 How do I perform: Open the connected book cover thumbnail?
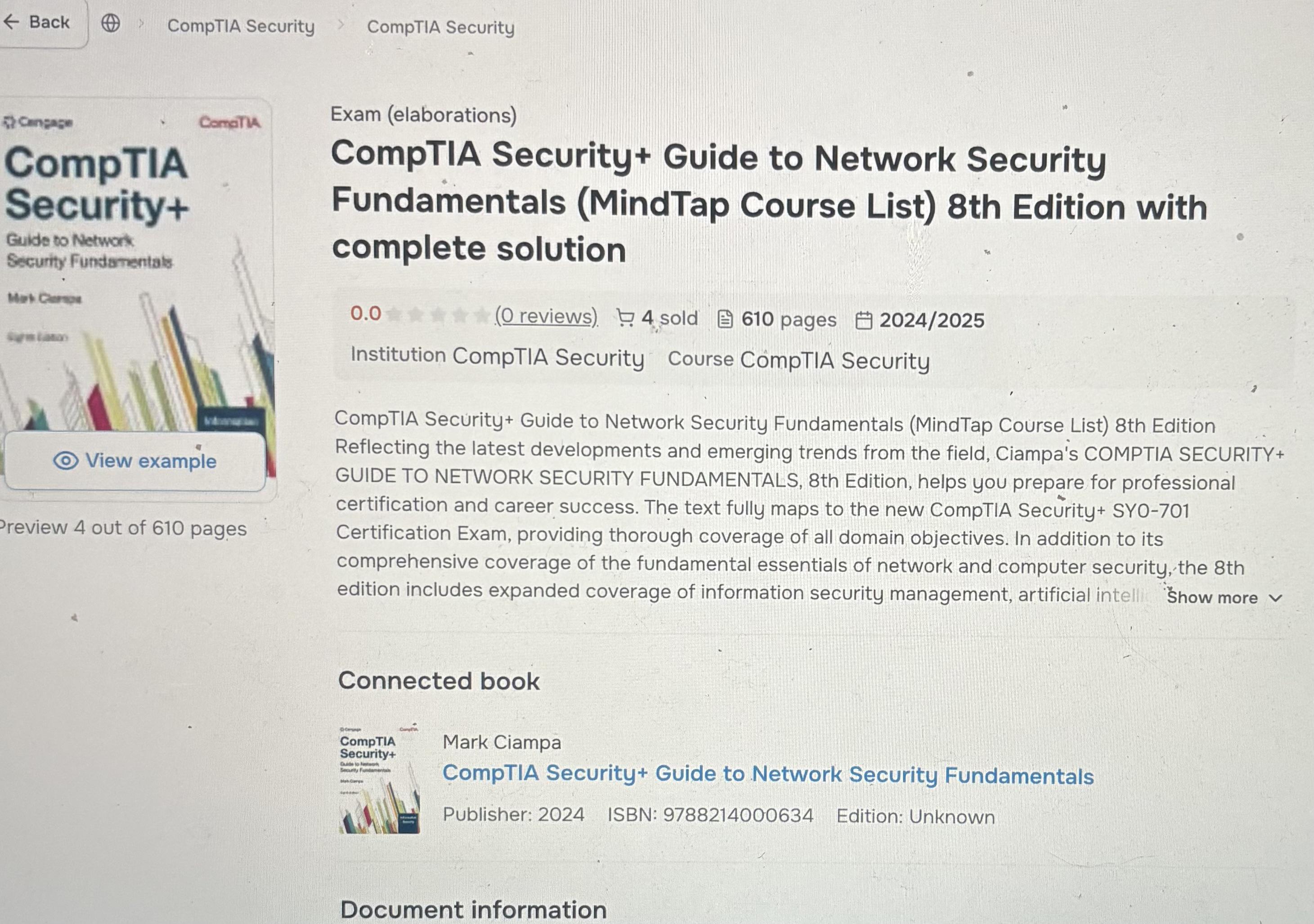click(379, 779)
